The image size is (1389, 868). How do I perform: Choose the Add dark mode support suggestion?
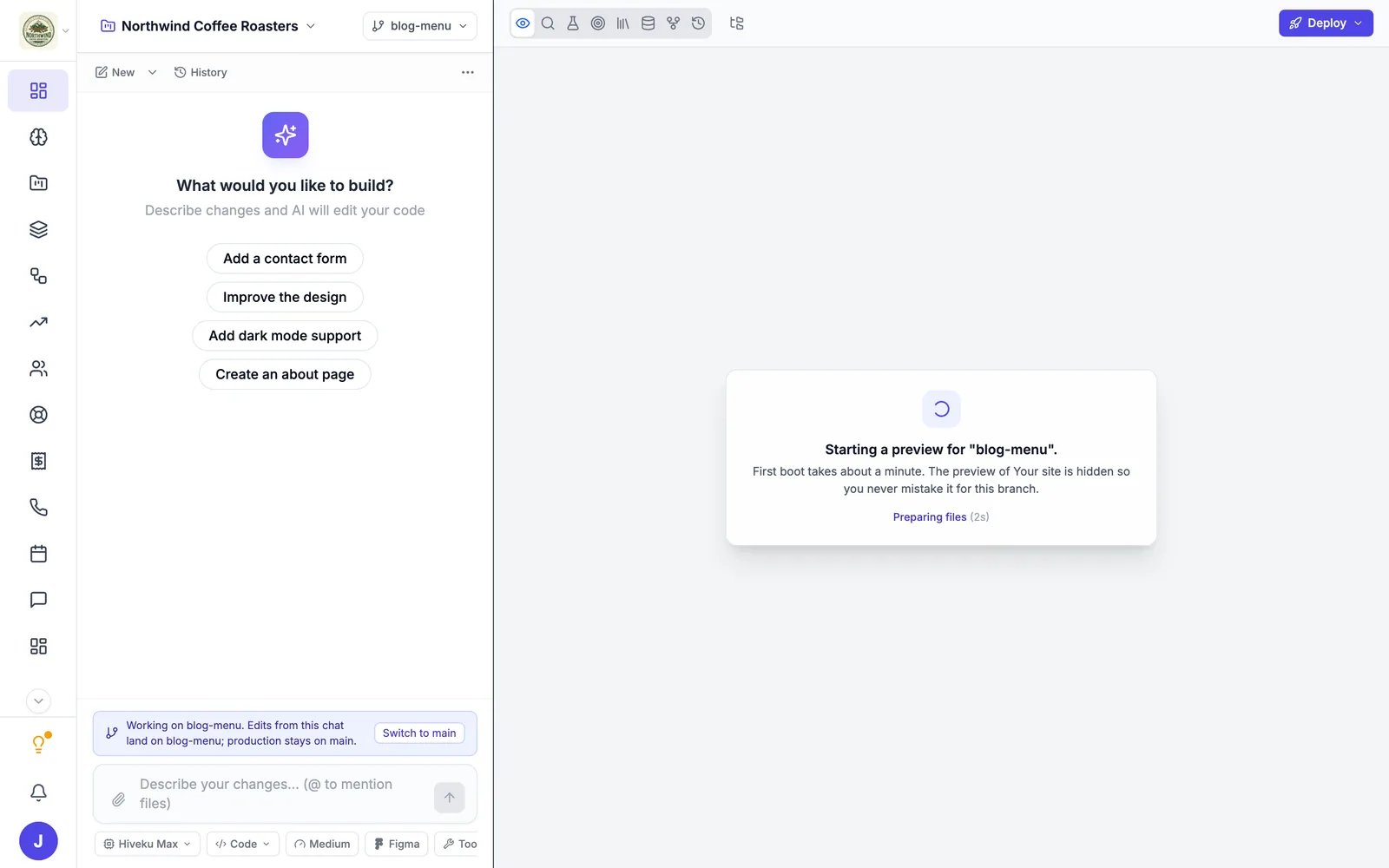(285, 336)
